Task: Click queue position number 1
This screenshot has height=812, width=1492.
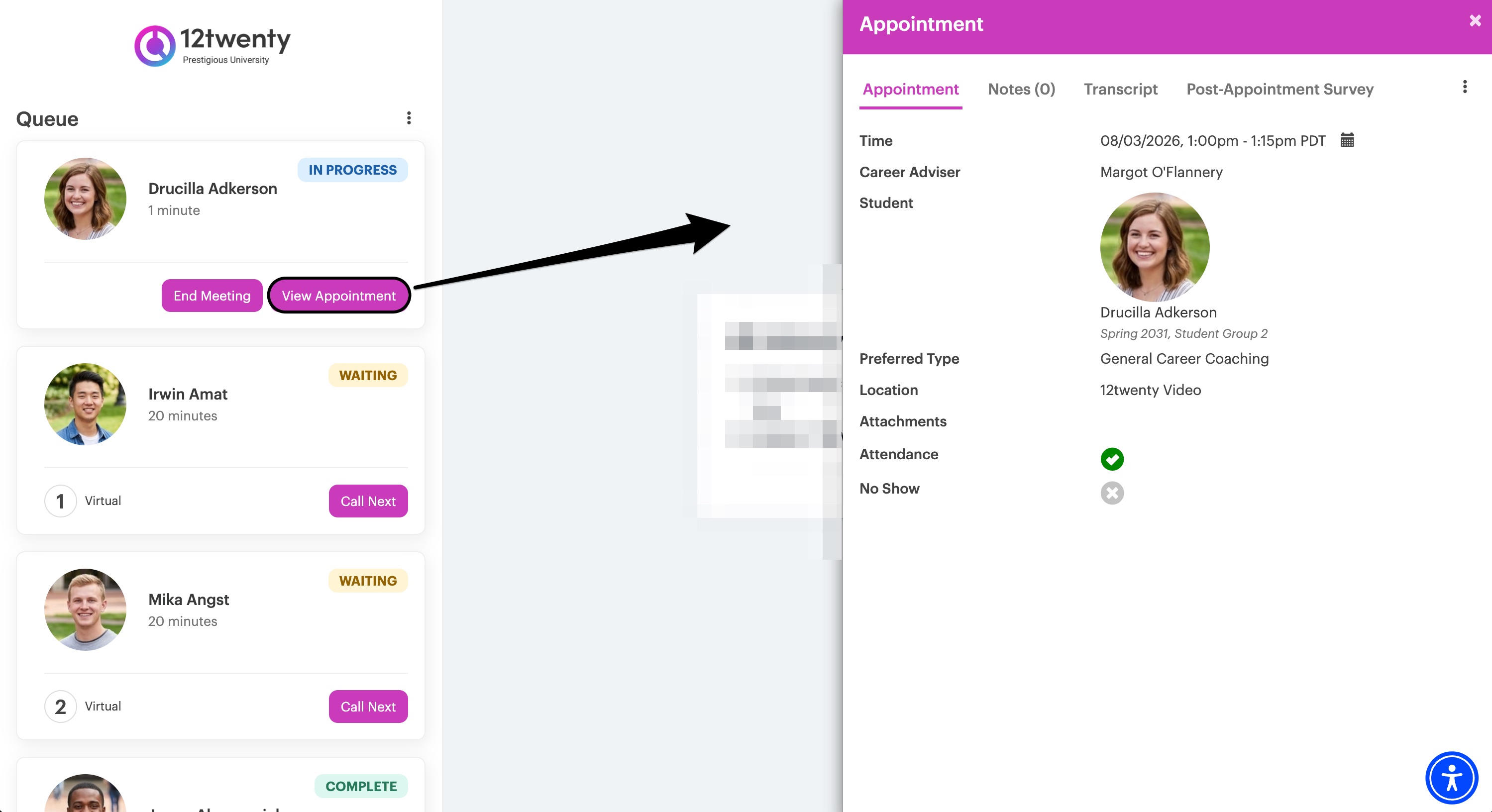Action: pyautogui.click(x=60, y=501)
